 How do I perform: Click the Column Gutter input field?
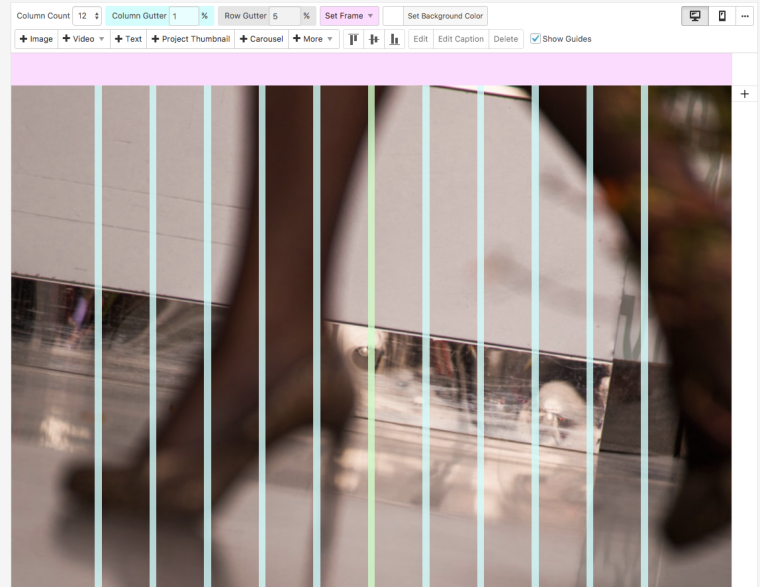[183, 16]
